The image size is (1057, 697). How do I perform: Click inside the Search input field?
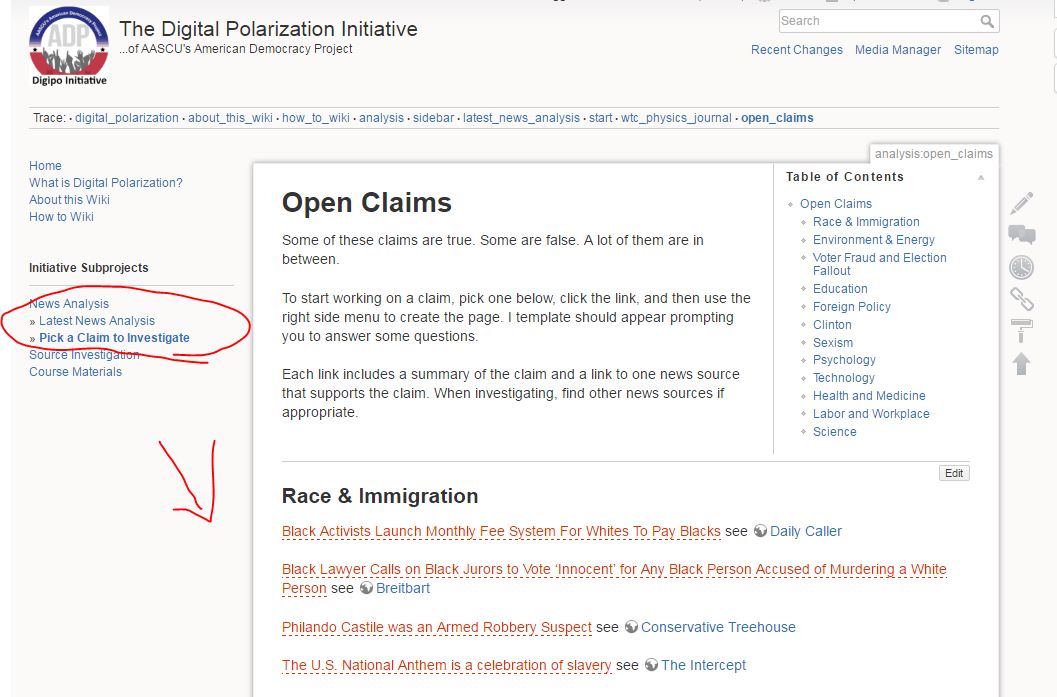click(x=875, y=22)
